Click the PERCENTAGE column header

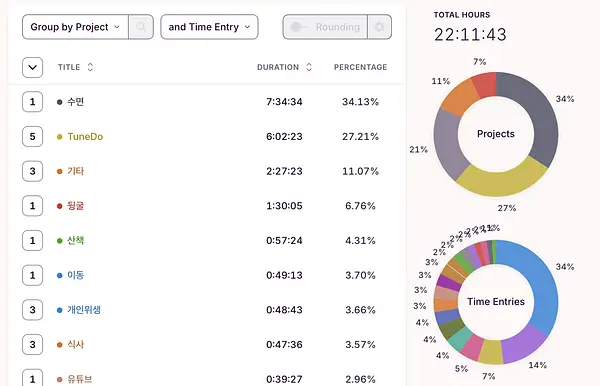(x=360, y=67)
